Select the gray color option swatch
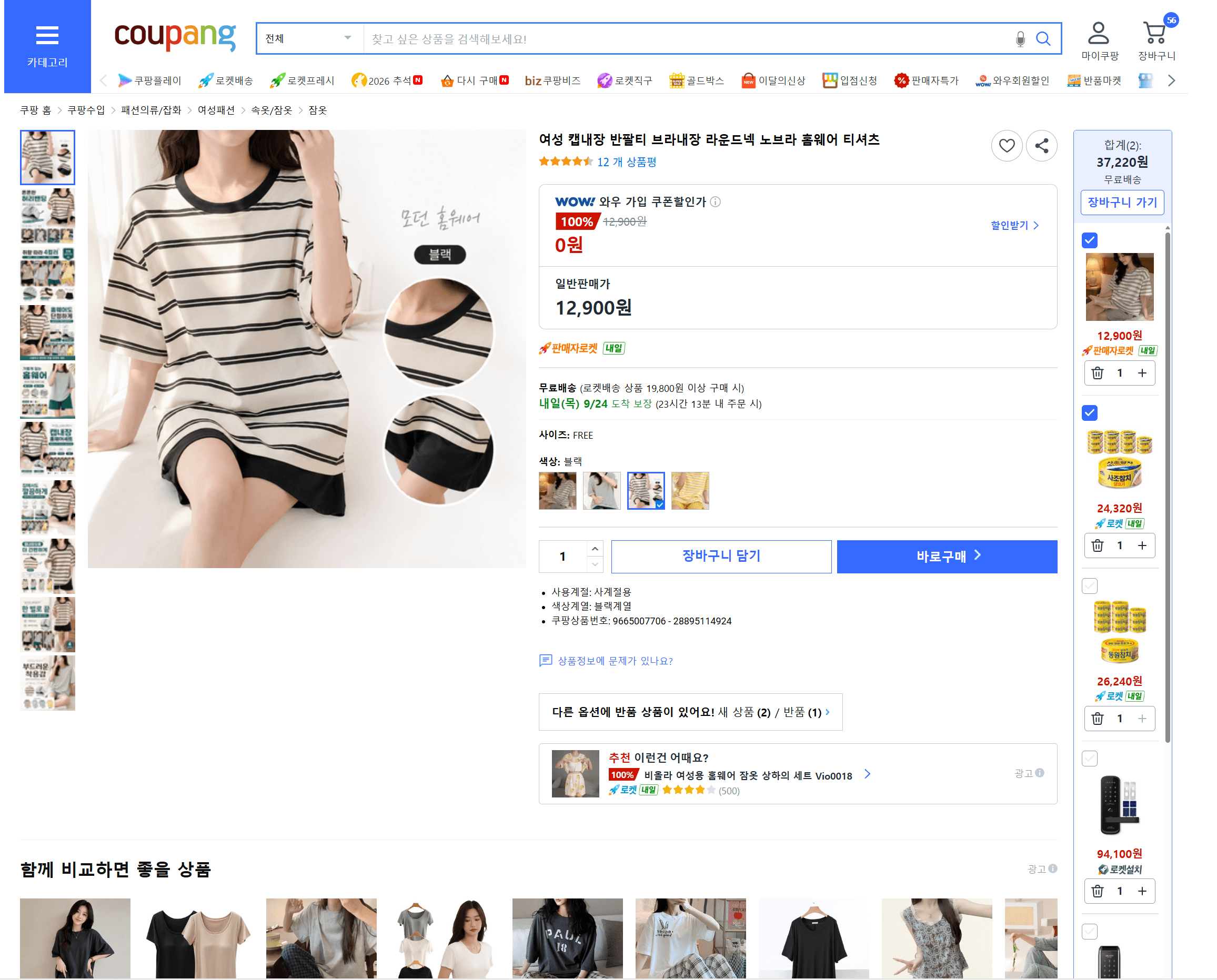The width and height of the screenshot is (1217, 980). (x=601, y=491)
